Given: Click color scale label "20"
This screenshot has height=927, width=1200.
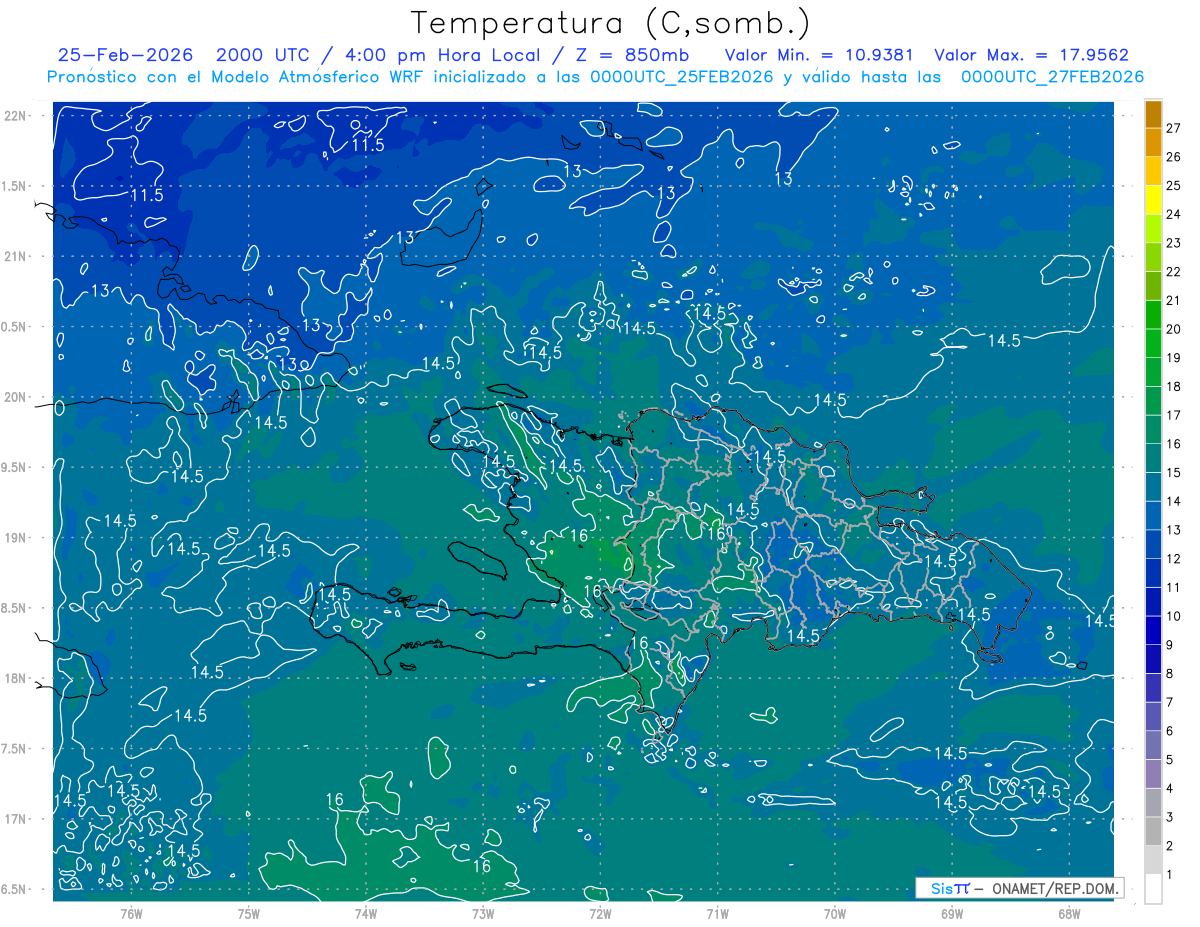Looking at the screenshot, I should coord(1174,329).
